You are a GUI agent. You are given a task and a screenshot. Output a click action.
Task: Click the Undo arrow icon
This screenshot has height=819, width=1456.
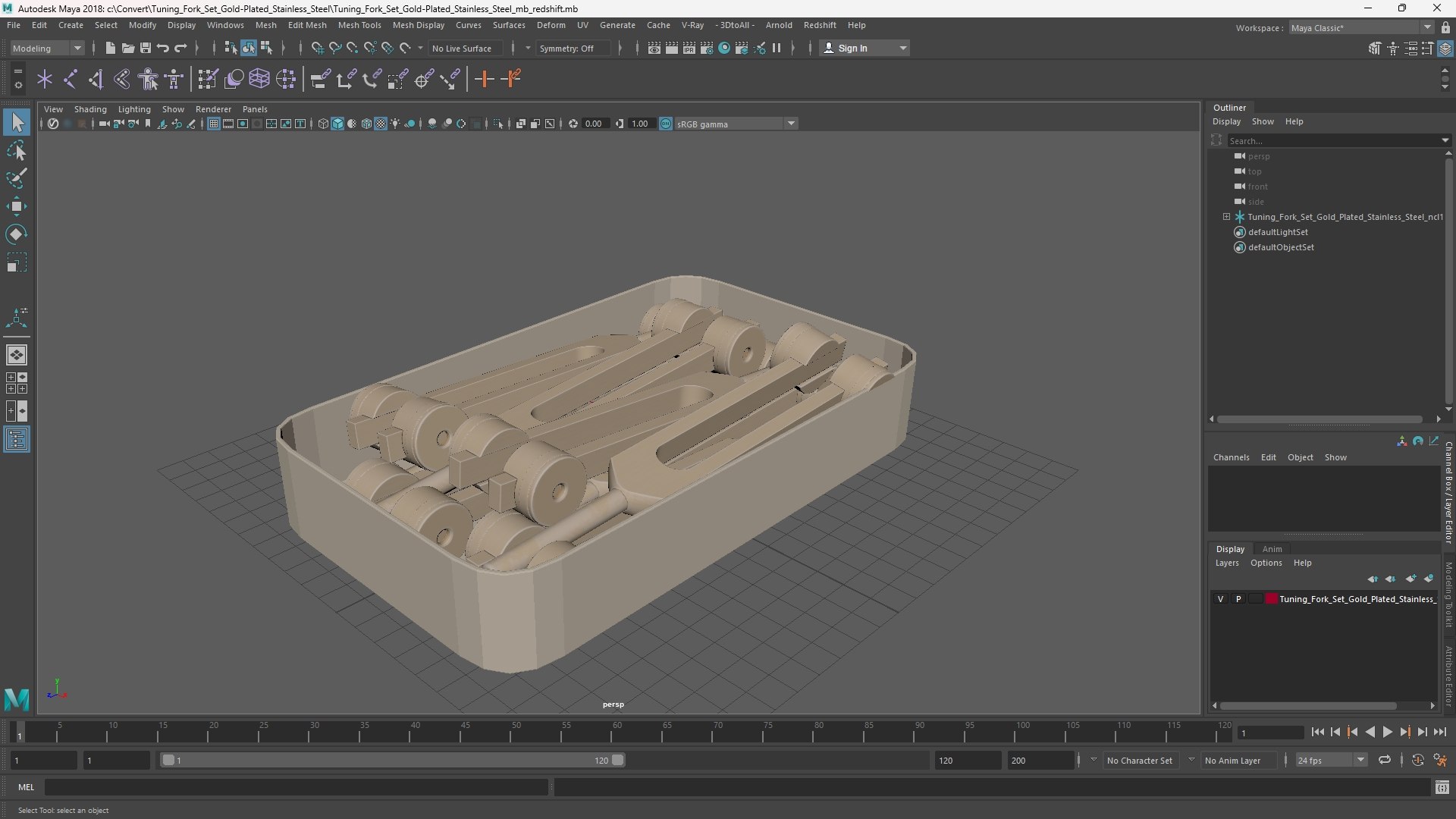pyautogui.click(x=162, y=48)
